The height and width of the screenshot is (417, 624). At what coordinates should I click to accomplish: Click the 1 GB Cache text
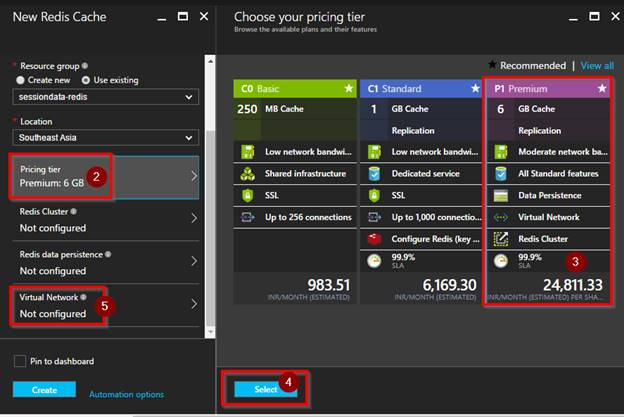[400, 109]
